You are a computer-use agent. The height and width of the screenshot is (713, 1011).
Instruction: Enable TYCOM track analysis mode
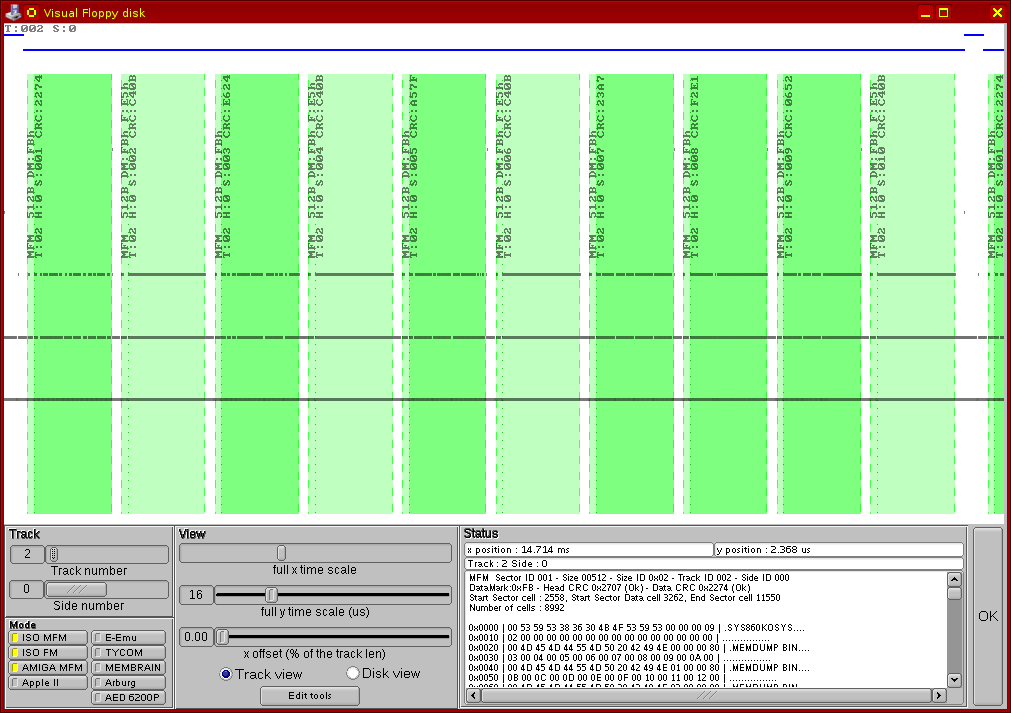point(129,653)
